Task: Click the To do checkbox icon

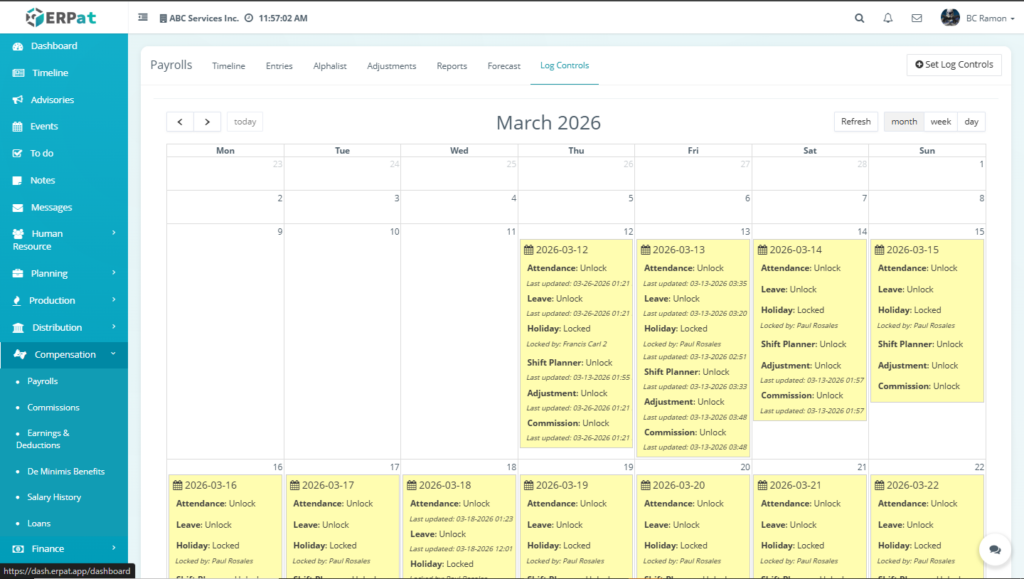Action: [18, 153]
